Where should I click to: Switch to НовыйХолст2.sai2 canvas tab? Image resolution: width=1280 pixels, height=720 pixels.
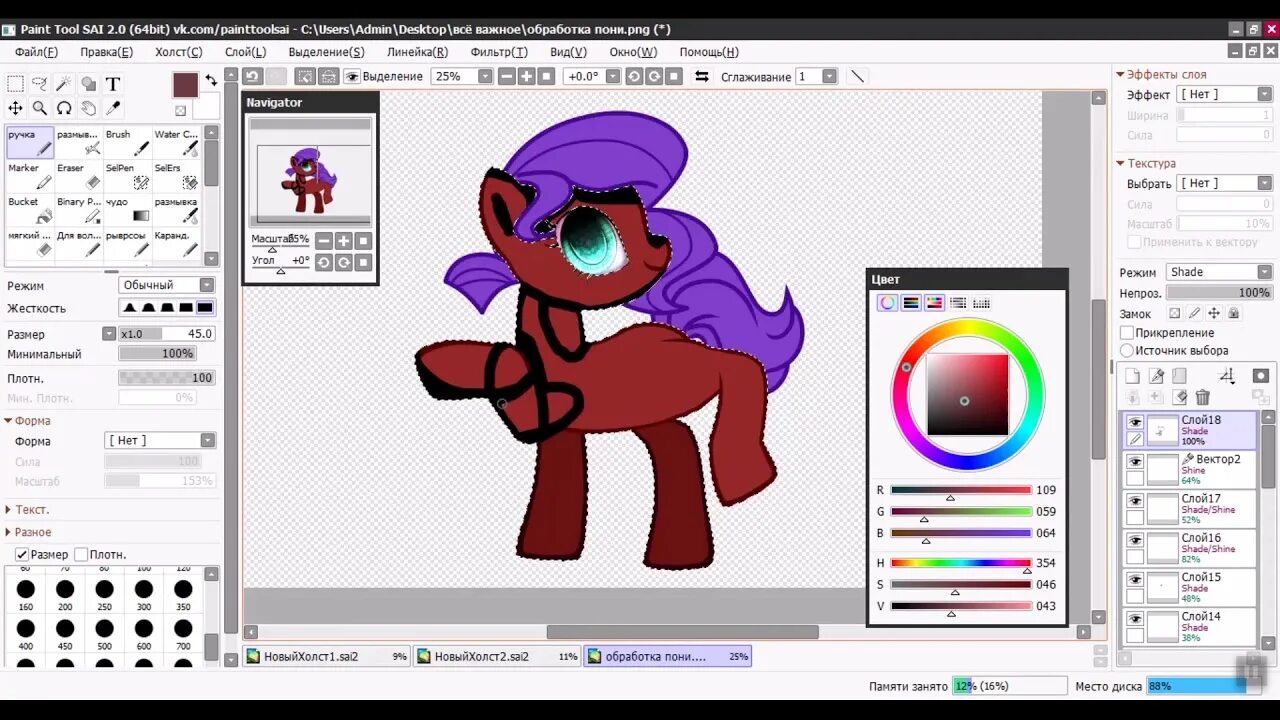[x=497, y=657]
